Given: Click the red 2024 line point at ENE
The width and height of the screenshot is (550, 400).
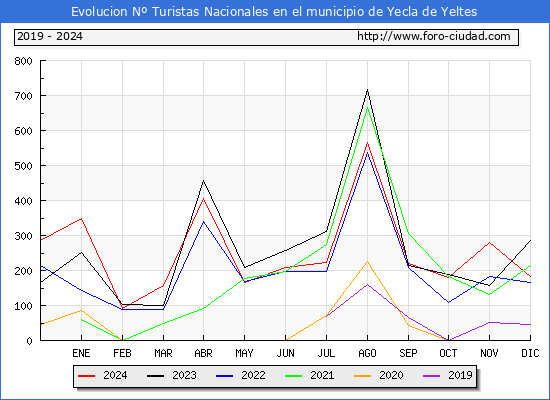Looking at the screenshot, I should (x=81, y=219).
